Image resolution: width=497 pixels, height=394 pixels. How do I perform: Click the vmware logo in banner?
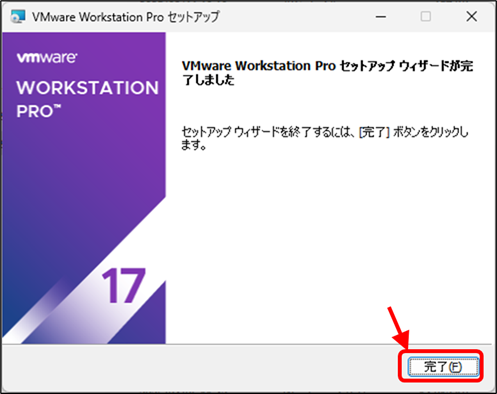coord(47,58)
